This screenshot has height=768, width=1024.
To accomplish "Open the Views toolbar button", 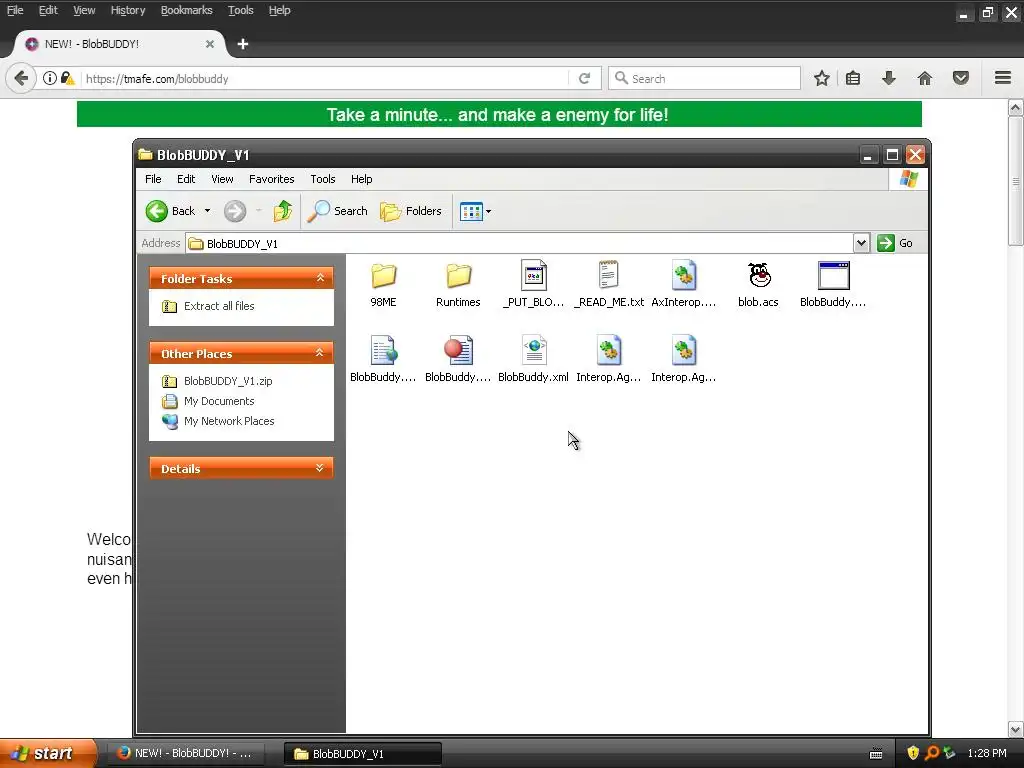I will click(x=471, y=211).
